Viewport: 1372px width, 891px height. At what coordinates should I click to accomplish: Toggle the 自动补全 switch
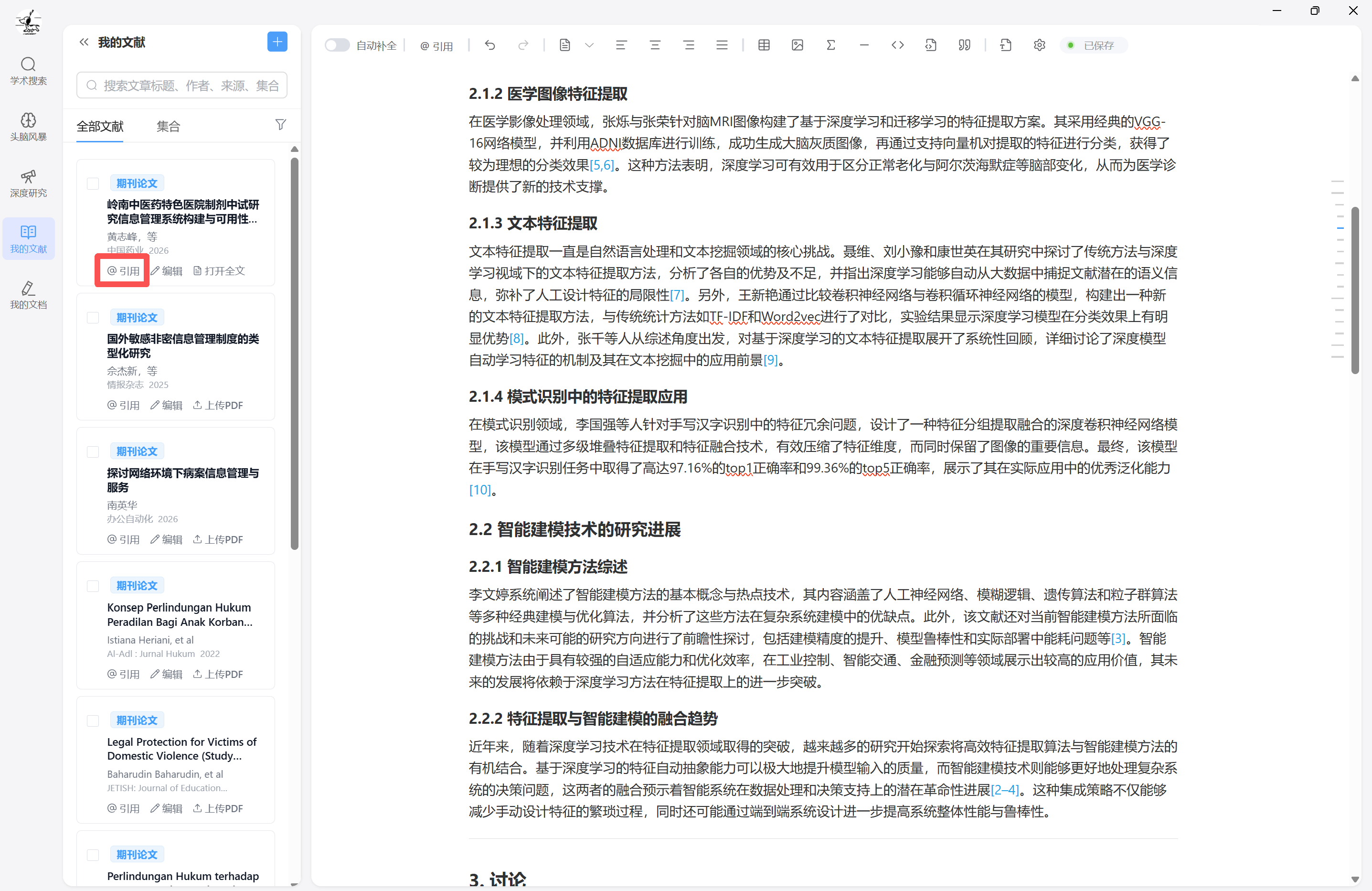point(337,45)
